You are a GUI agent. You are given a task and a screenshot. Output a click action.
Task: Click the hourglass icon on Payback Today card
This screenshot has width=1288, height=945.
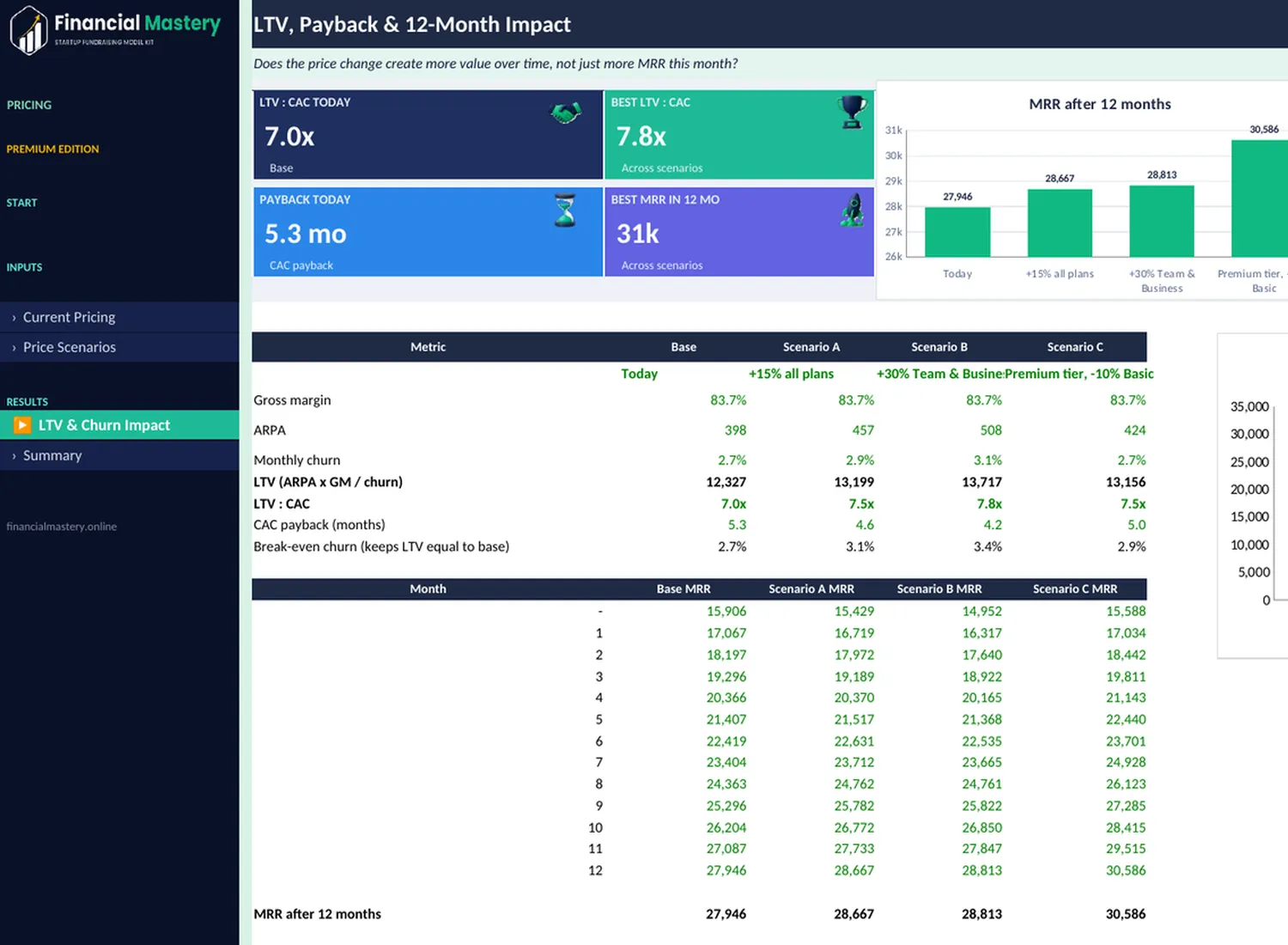(565, 210)
